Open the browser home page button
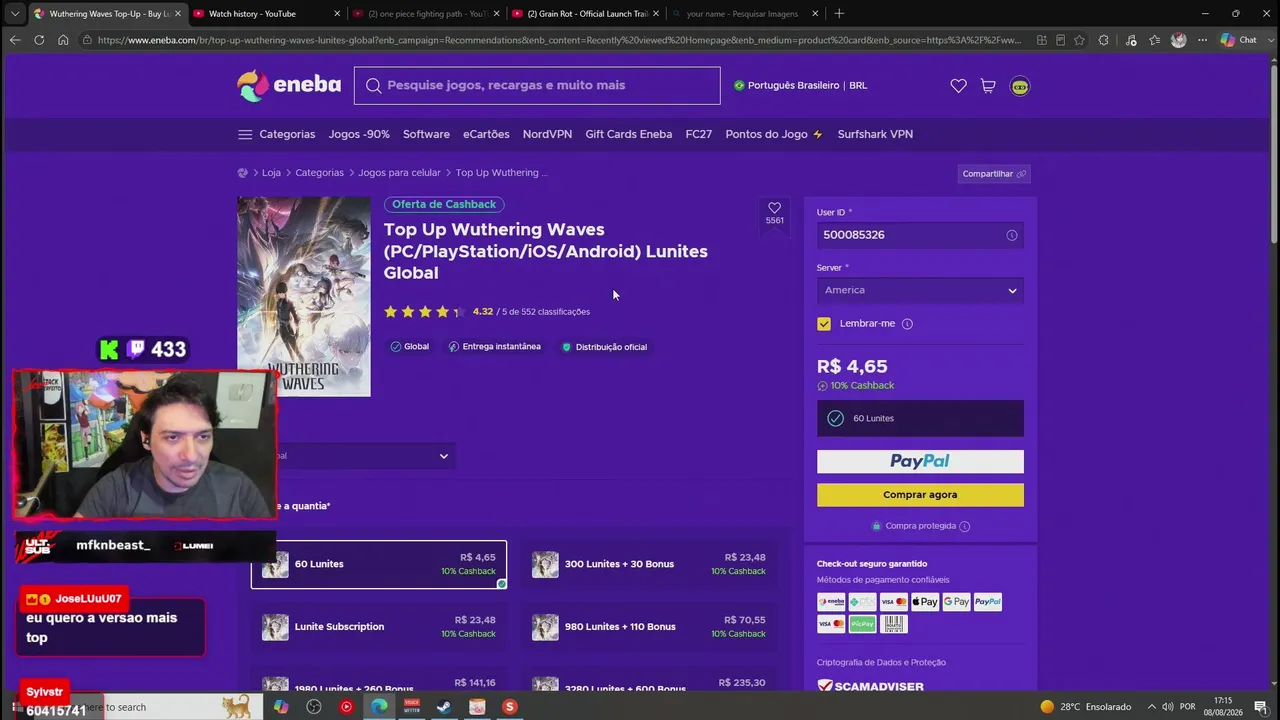 (x=63, y=40)
